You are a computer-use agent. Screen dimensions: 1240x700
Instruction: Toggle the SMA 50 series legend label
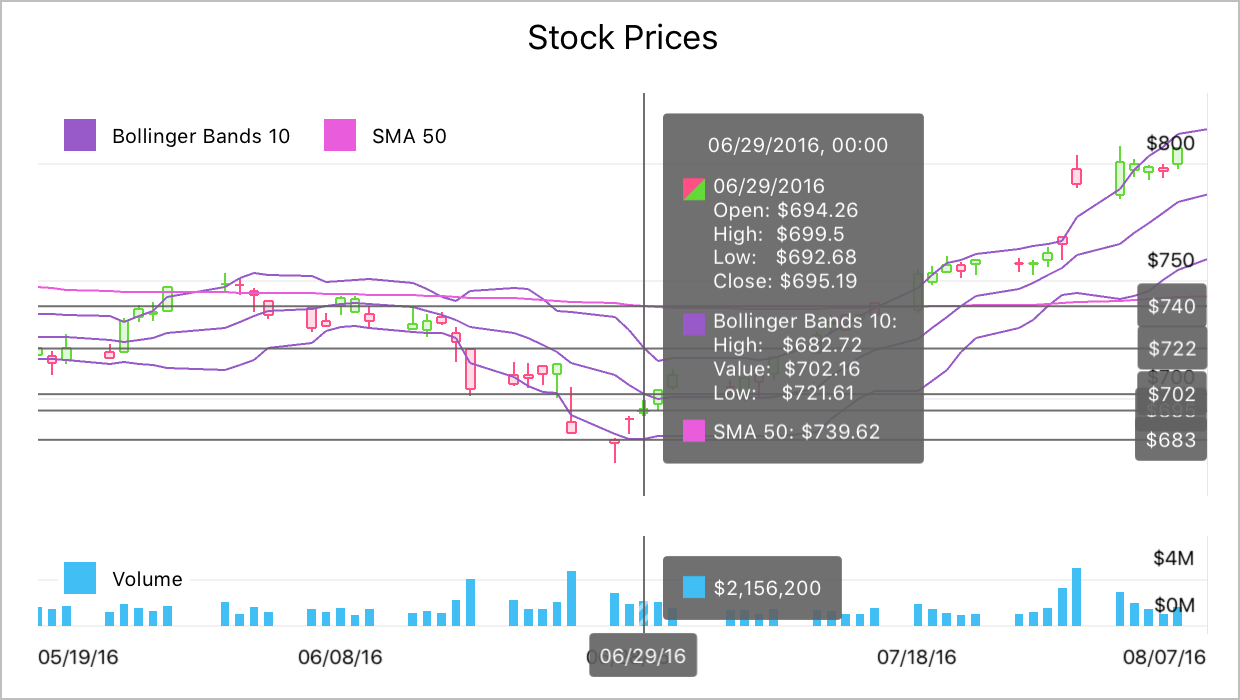point(409,136)
